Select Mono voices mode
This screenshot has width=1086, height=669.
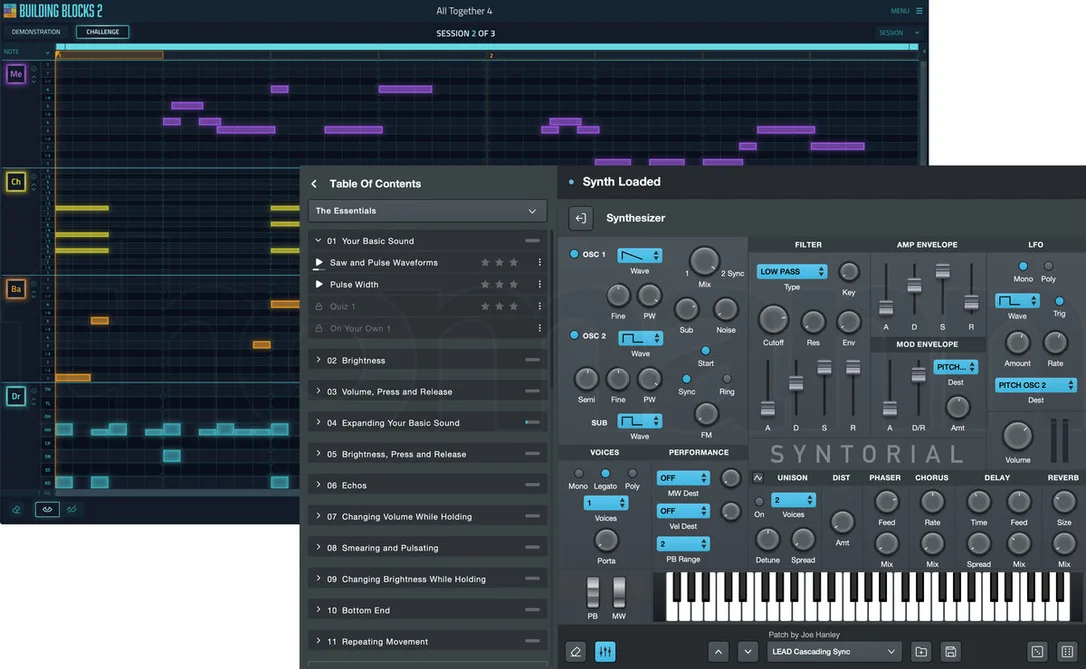578,474
